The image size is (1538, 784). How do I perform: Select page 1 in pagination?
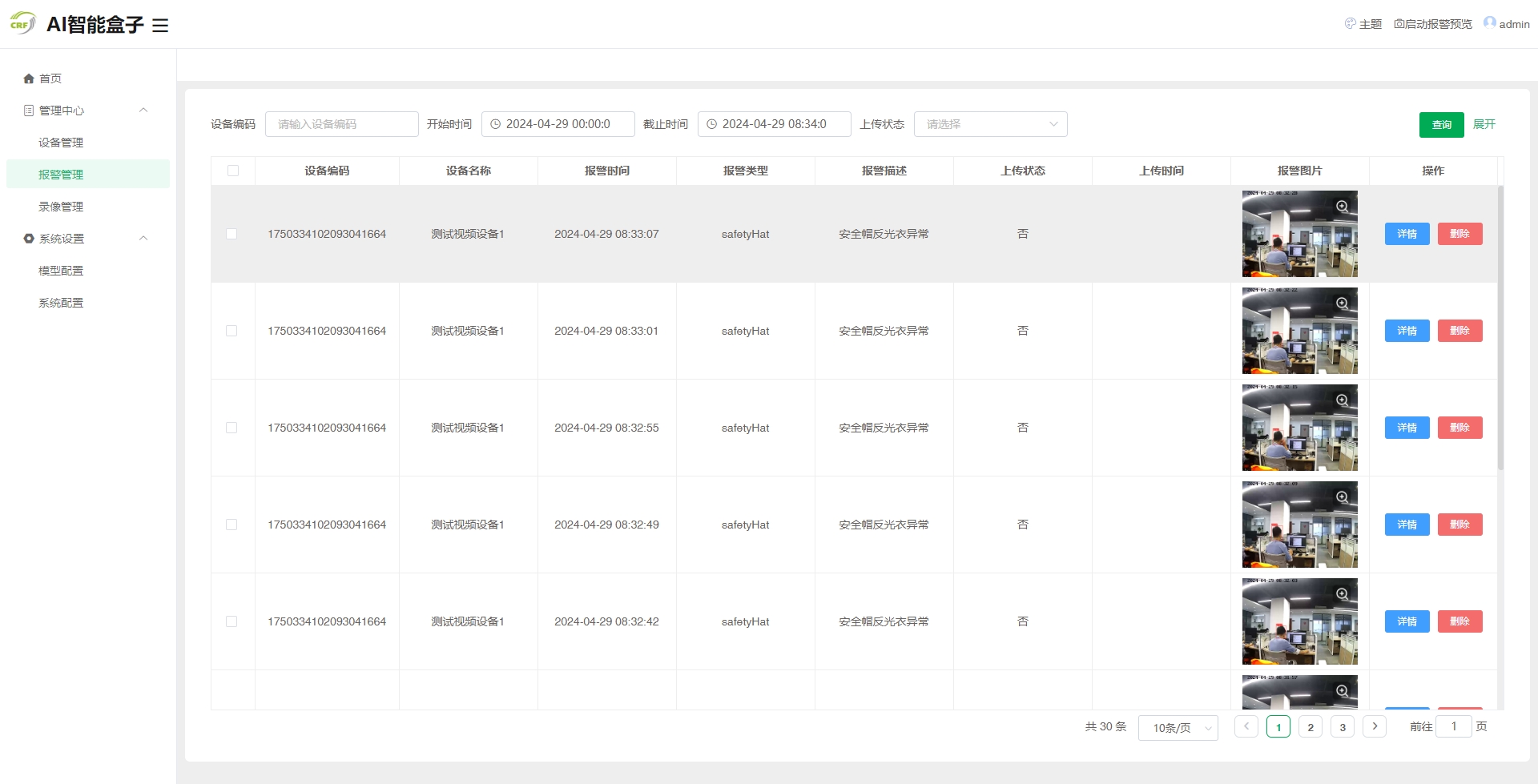pos(1278,726)
